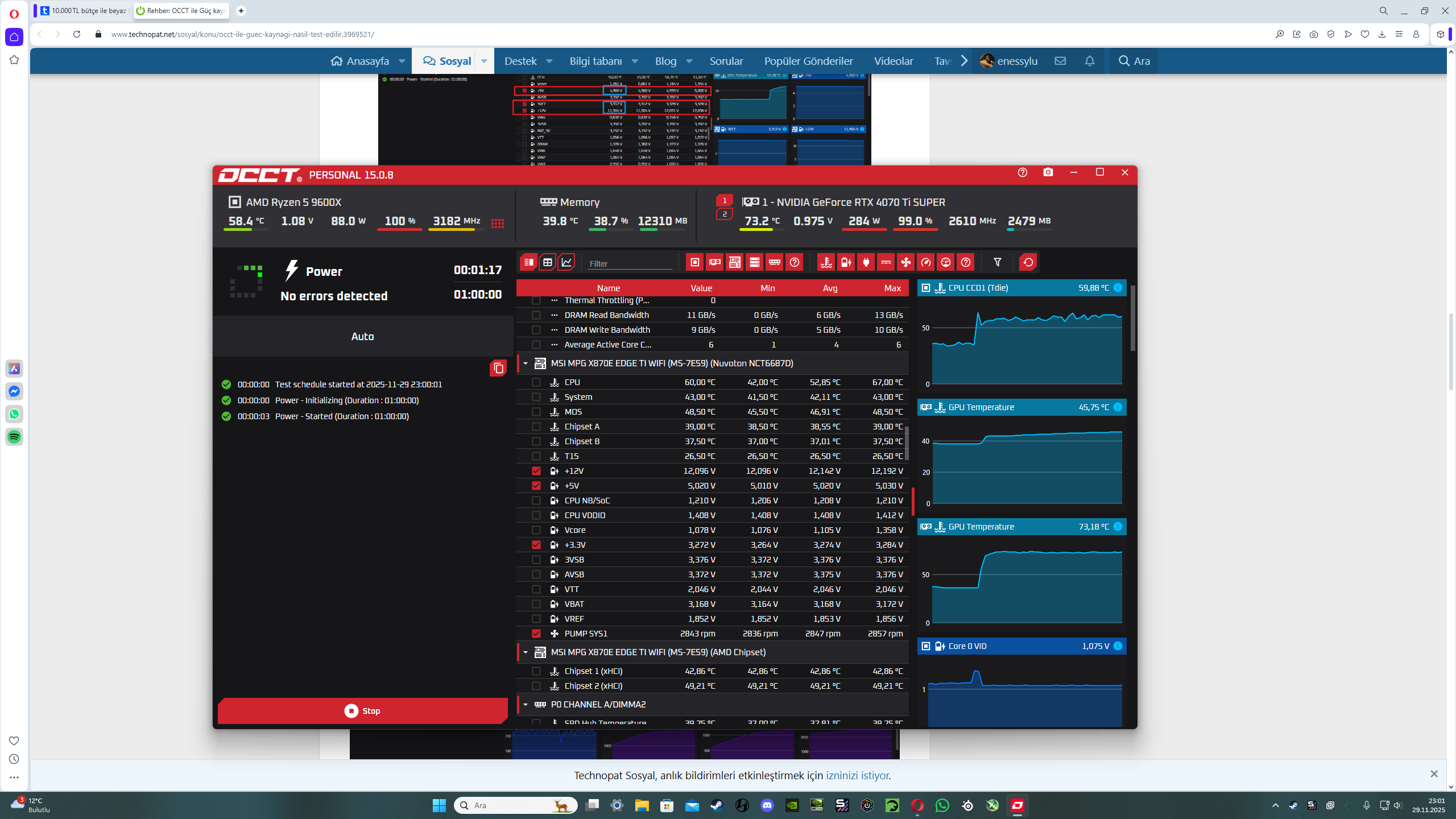1456x819 pixels.
Task: Click the OCCT sensor Filter input field
Action: coord(630,263)
